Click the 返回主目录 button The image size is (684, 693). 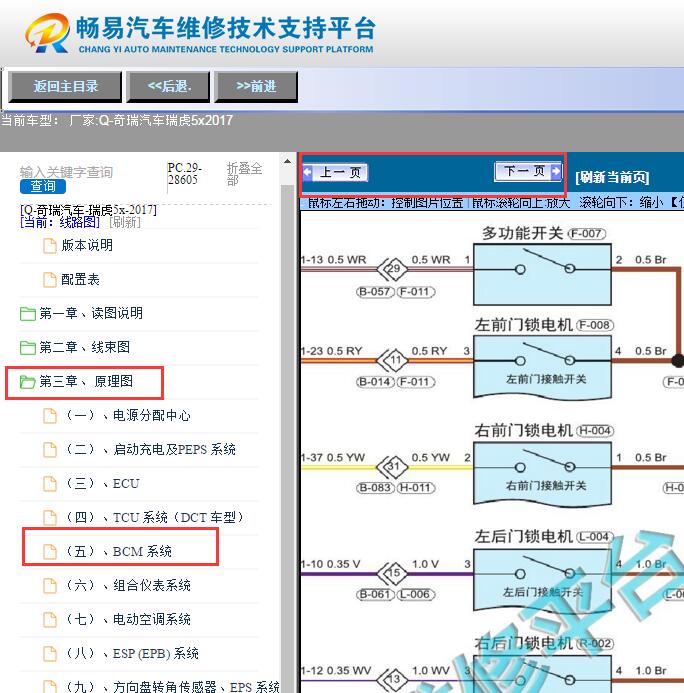point(65,86)
